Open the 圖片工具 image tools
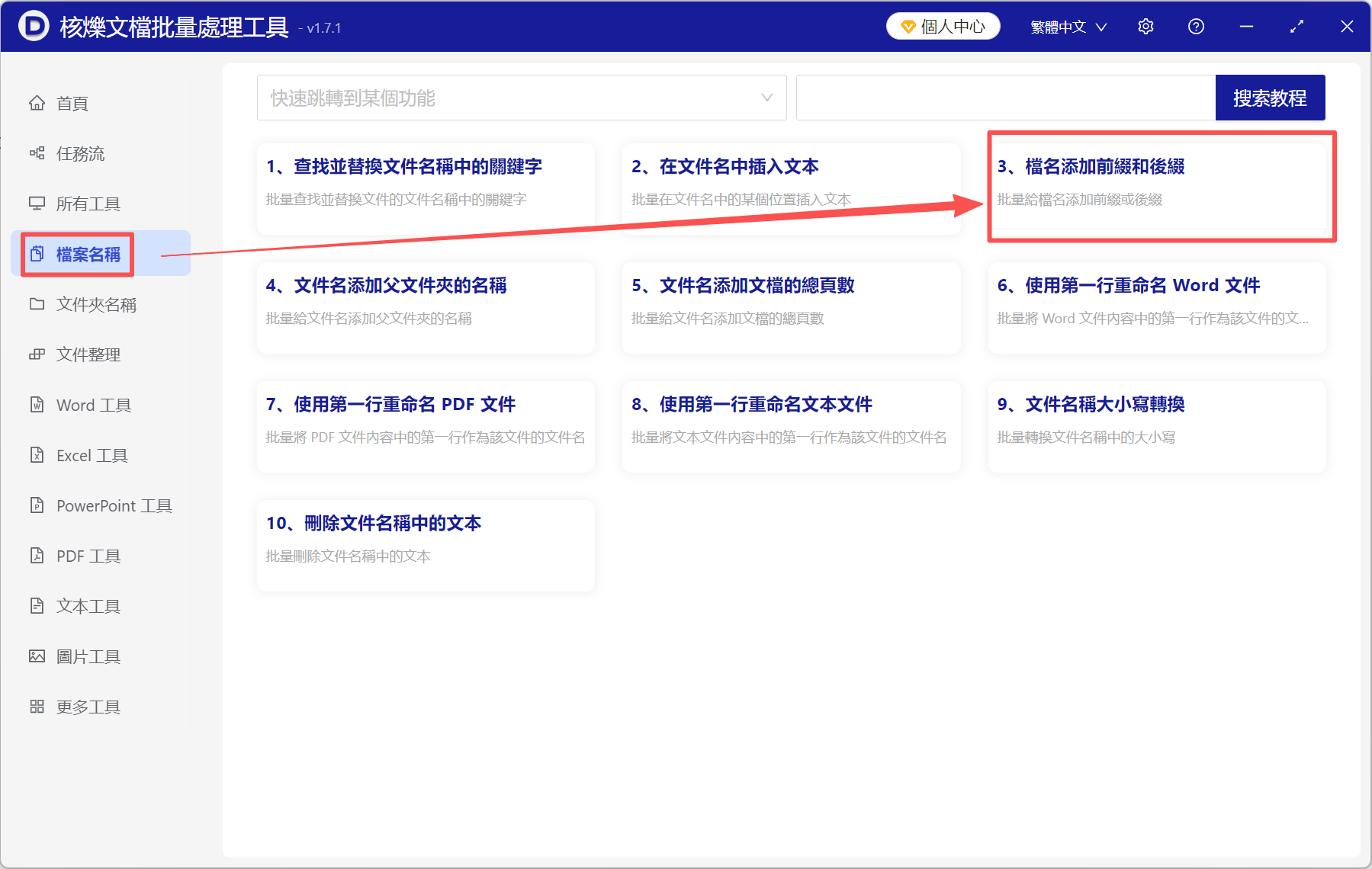The image size is (1372, 869). (x=88, y=656)
